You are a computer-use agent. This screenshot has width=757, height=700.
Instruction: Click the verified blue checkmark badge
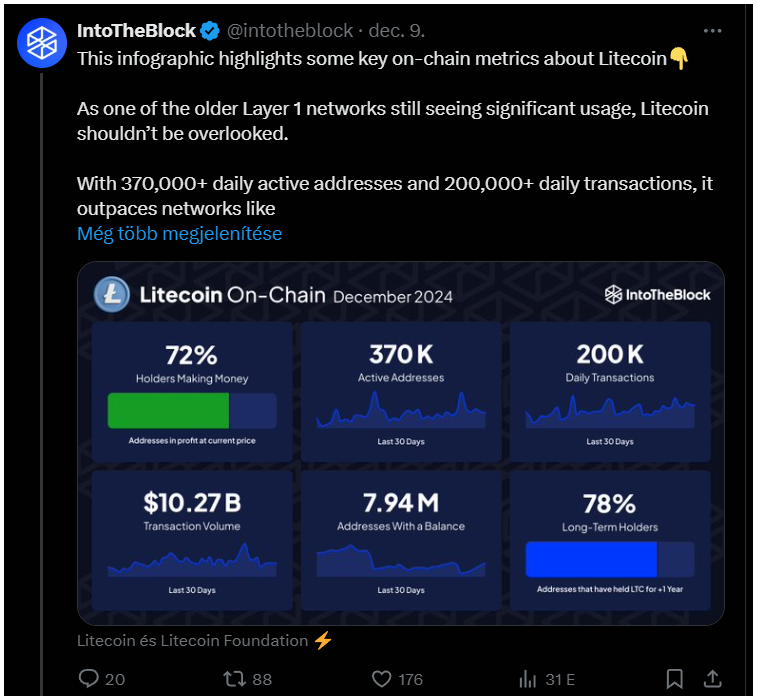tap(210, 31)
